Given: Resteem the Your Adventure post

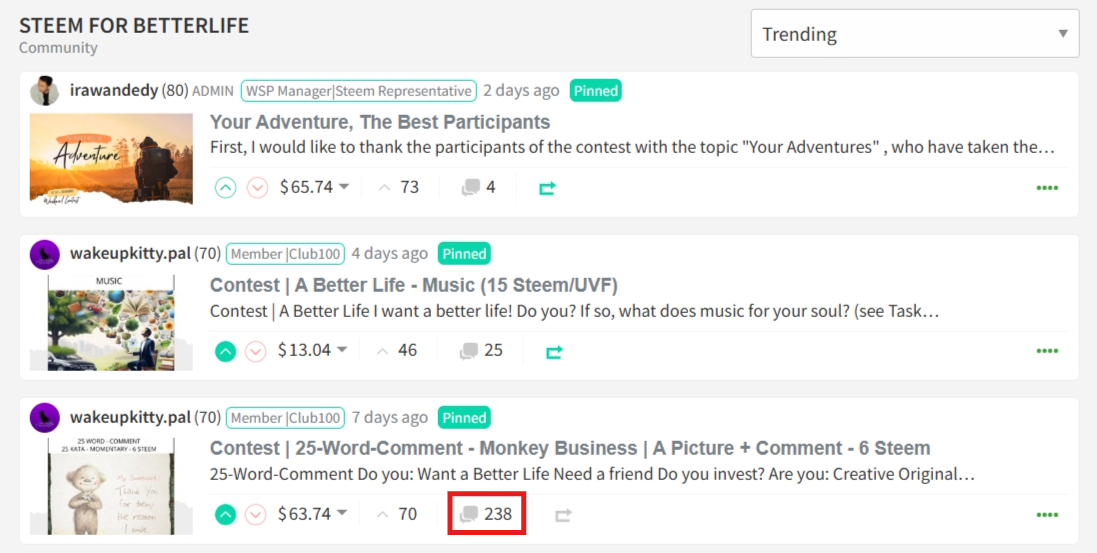Looking at the screenshot, I should pos(547,188).
